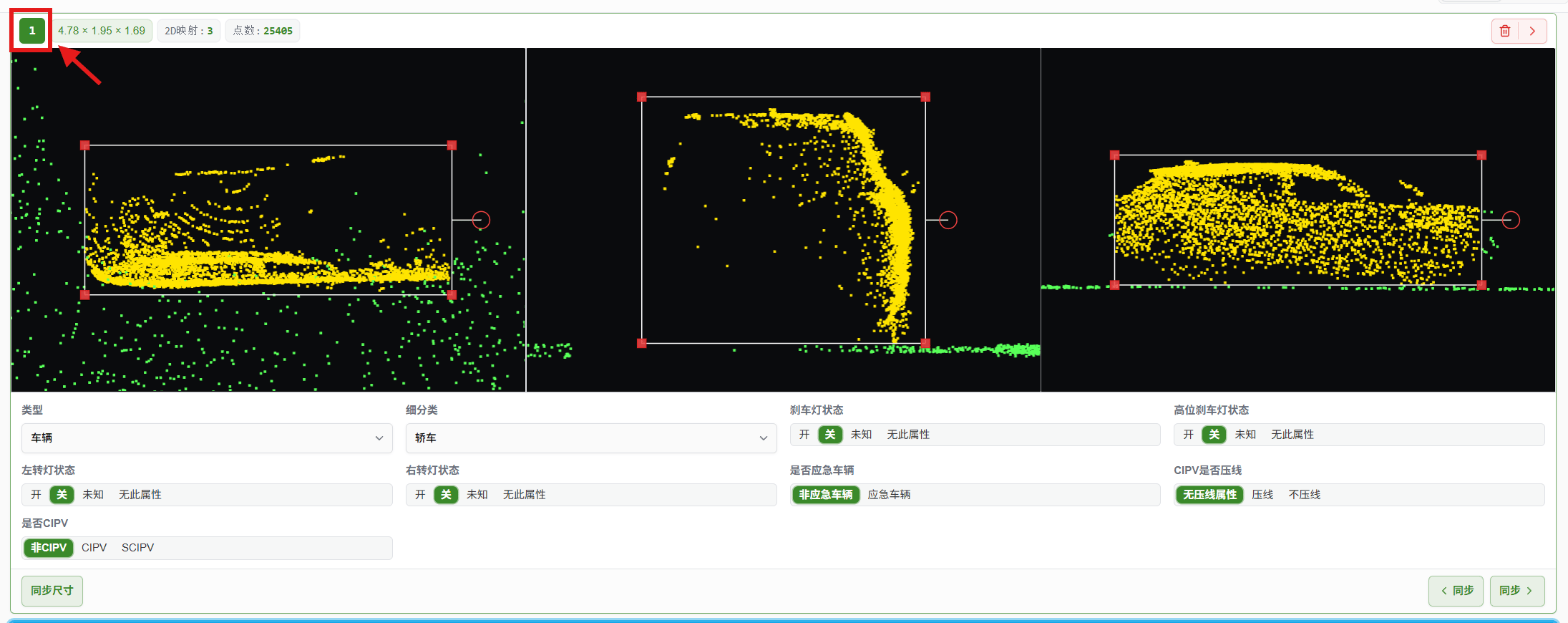Screen dimensions: 1568x623
Task: Click top-right red corner handle in middle view
Action: pyautogui.click(x=925, y=97)
